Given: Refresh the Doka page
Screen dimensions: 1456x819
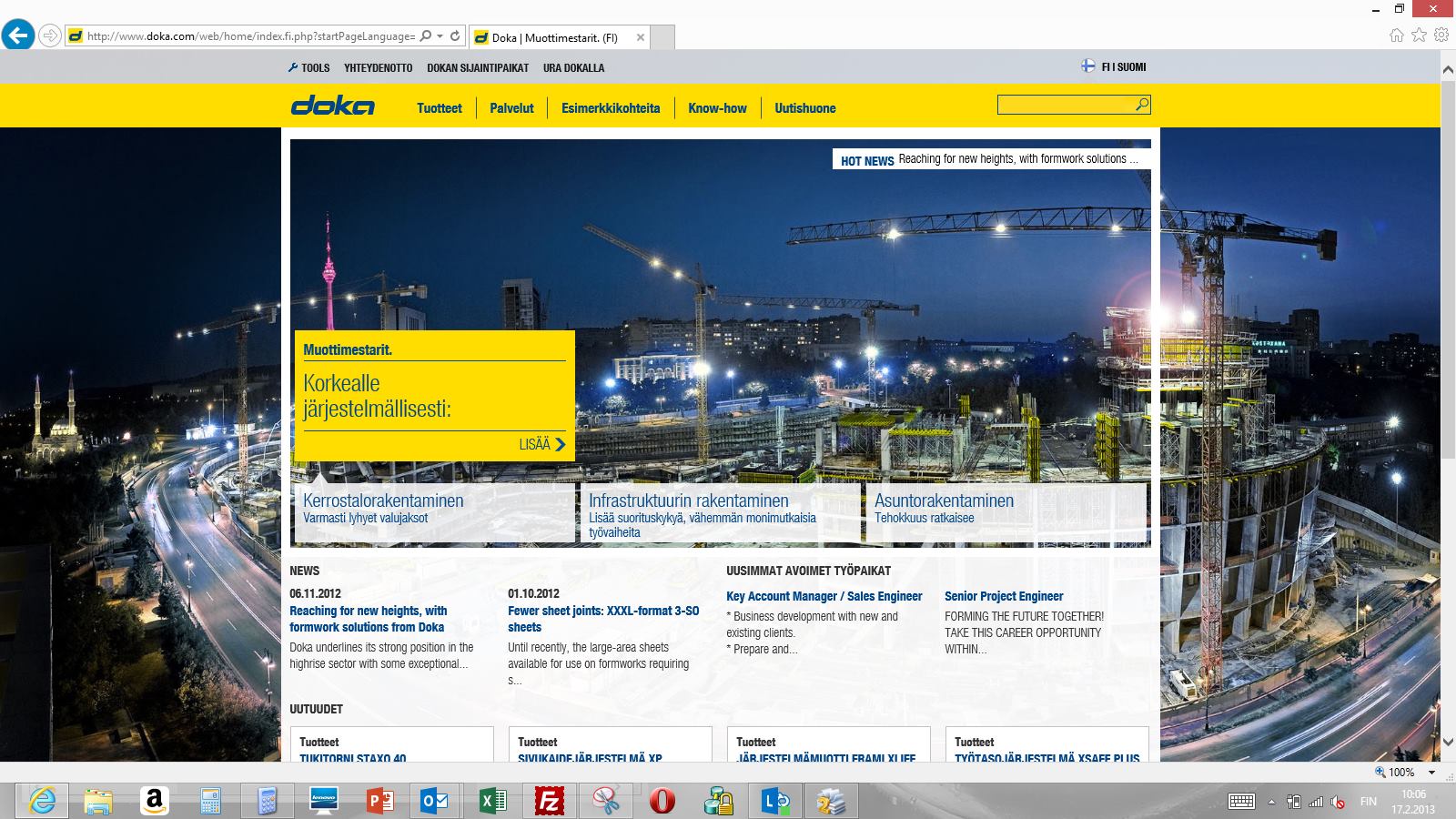Looking at the screenshot, I should coord(455,36).
